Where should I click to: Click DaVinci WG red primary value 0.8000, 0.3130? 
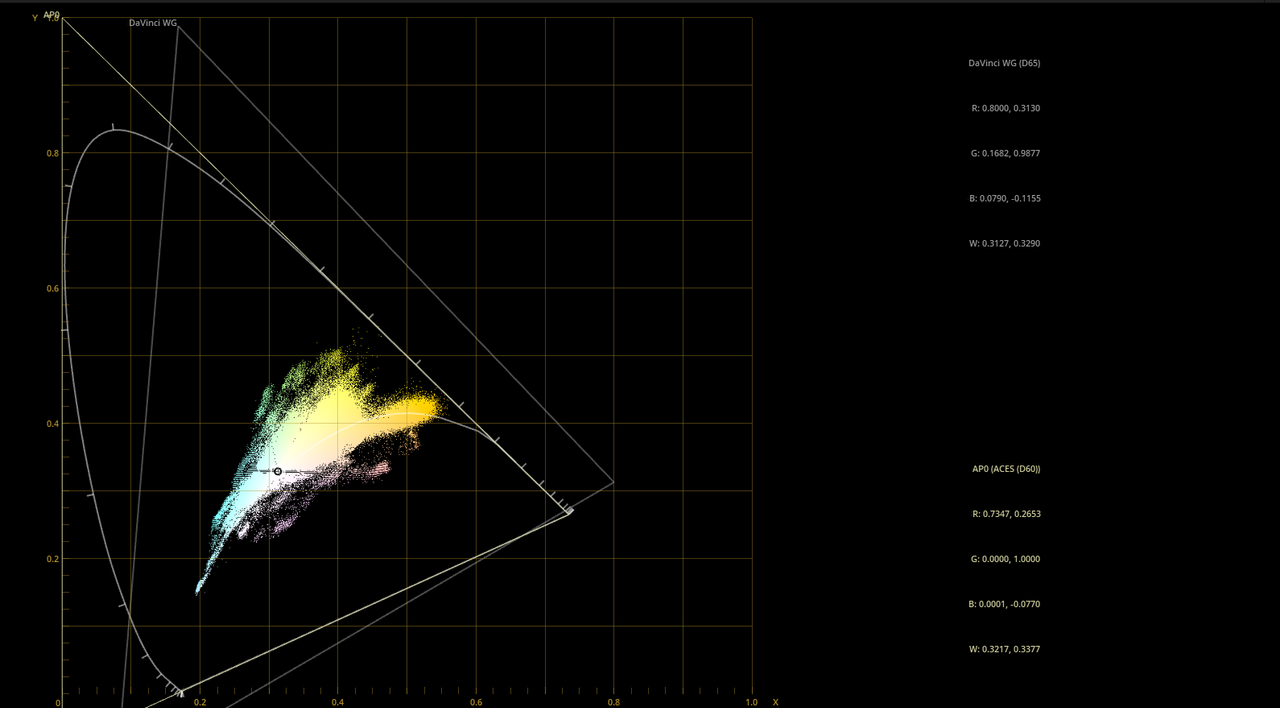[x=1005, y=108]
